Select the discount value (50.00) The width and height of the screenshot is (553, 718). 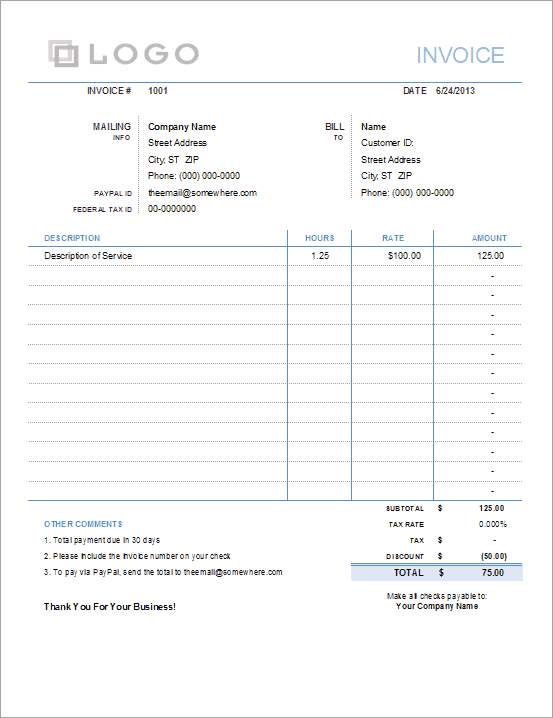tap(493, 556)
